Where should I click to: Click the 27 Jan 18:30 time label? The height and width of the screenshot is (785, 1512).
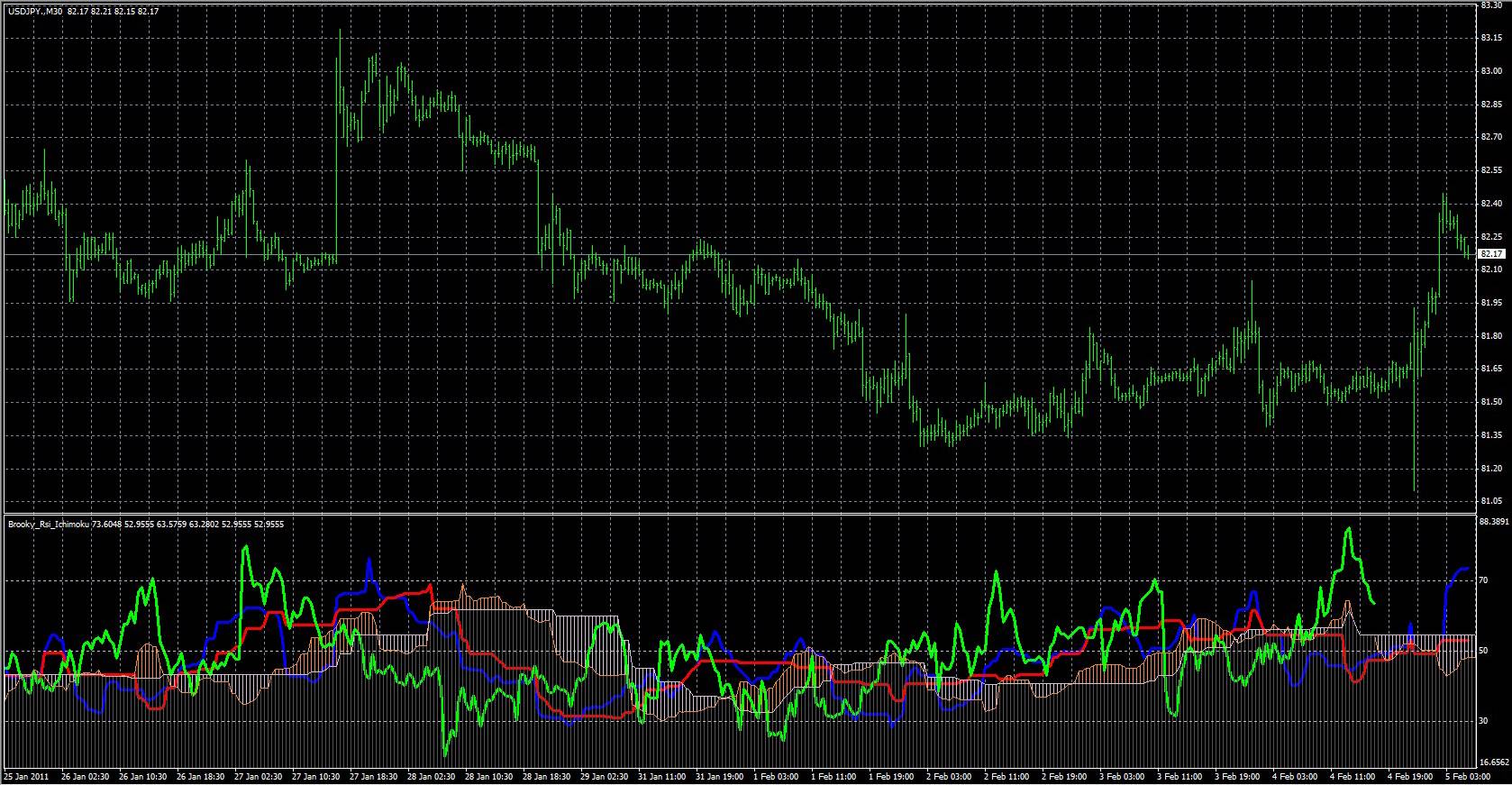[x=374, y=776]
